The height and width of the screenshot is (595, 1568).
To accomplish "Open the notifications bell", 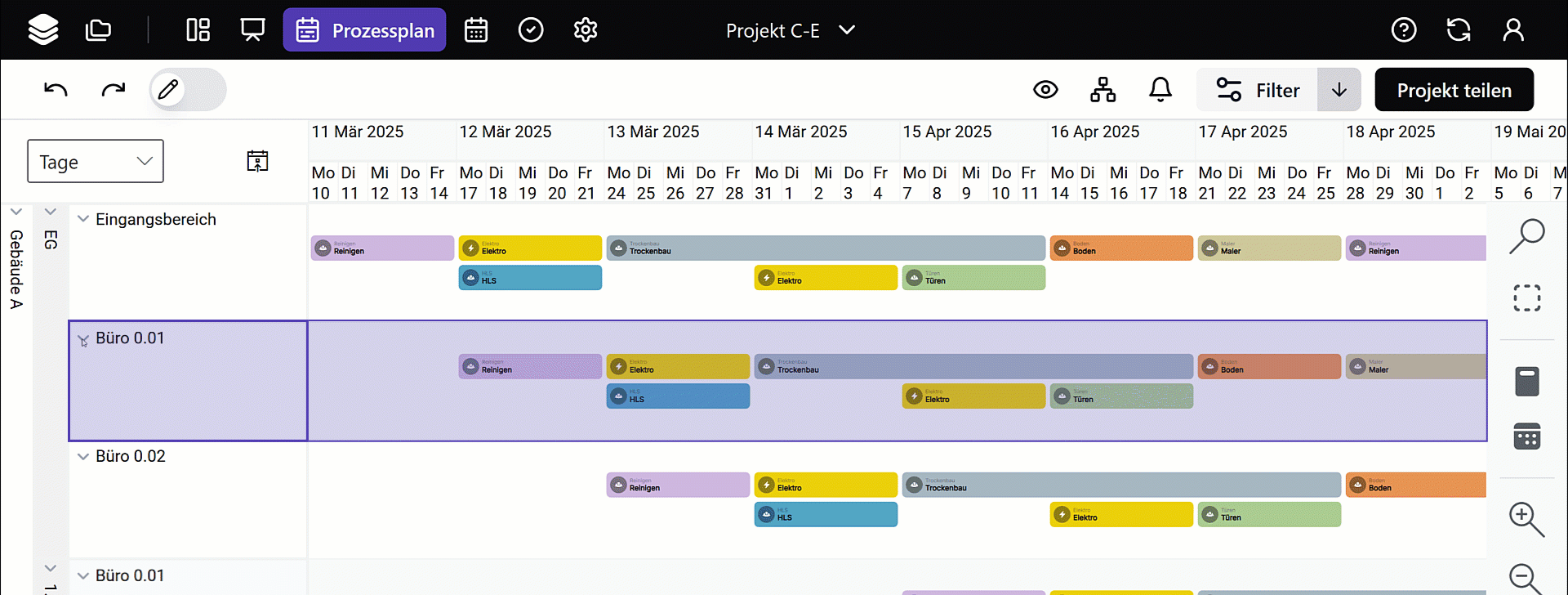I will pyautogui.click(x=1160, y=90).
